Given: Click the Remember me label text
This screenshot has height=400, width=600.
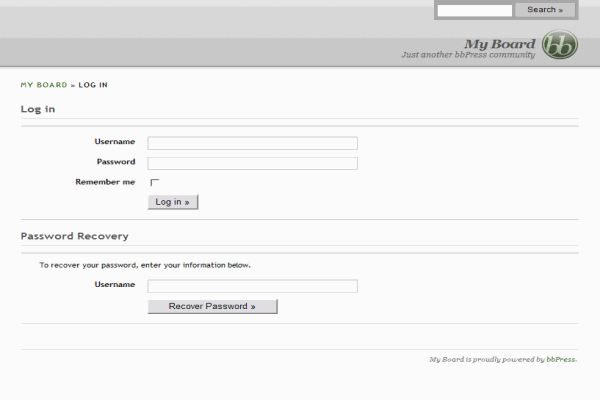Looking at the screenshot, I should (x=105, y=182).
